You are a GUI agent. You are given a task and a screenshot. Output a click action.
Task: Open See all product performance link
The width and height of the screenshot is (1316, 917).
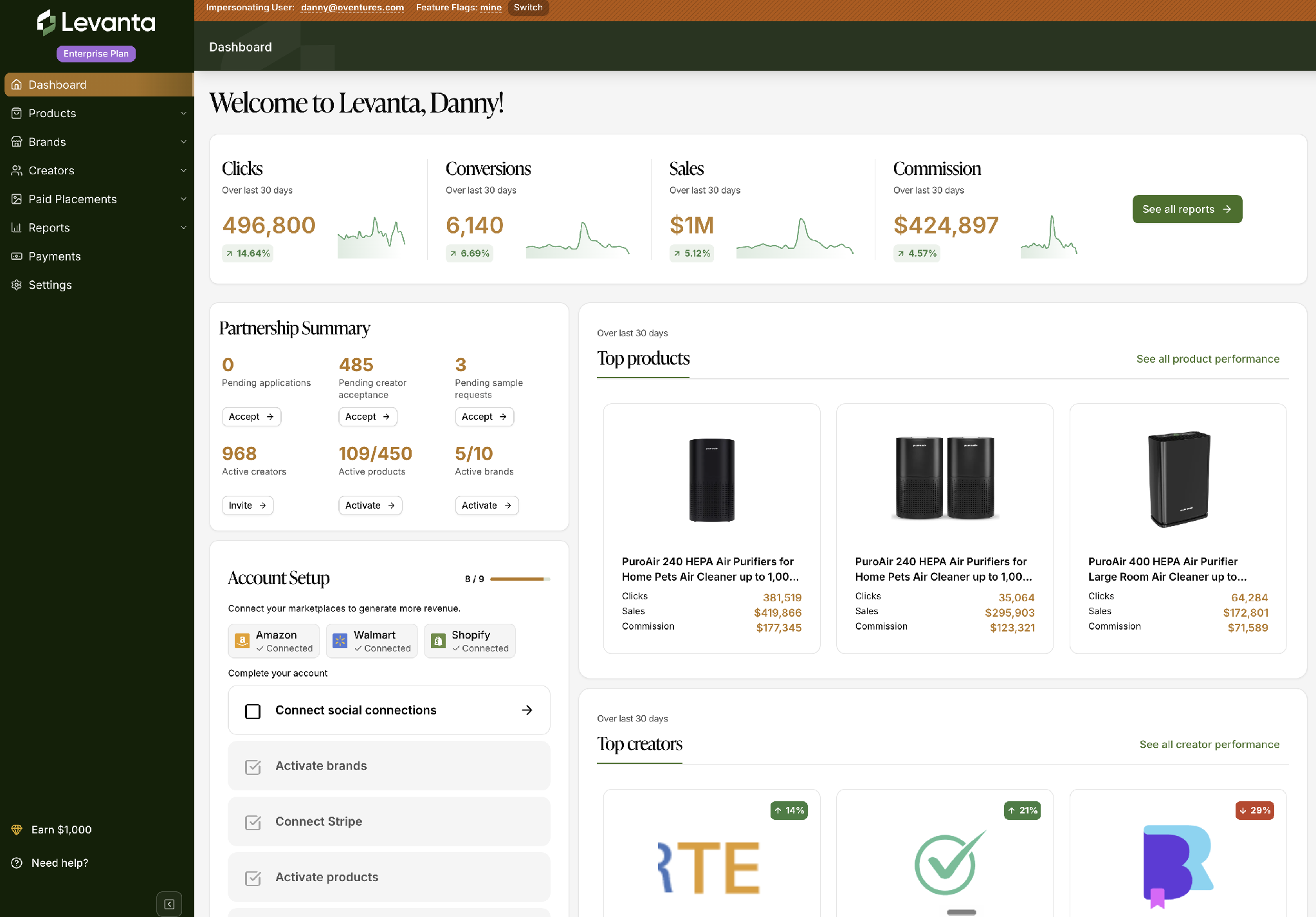click(1208, 359)
